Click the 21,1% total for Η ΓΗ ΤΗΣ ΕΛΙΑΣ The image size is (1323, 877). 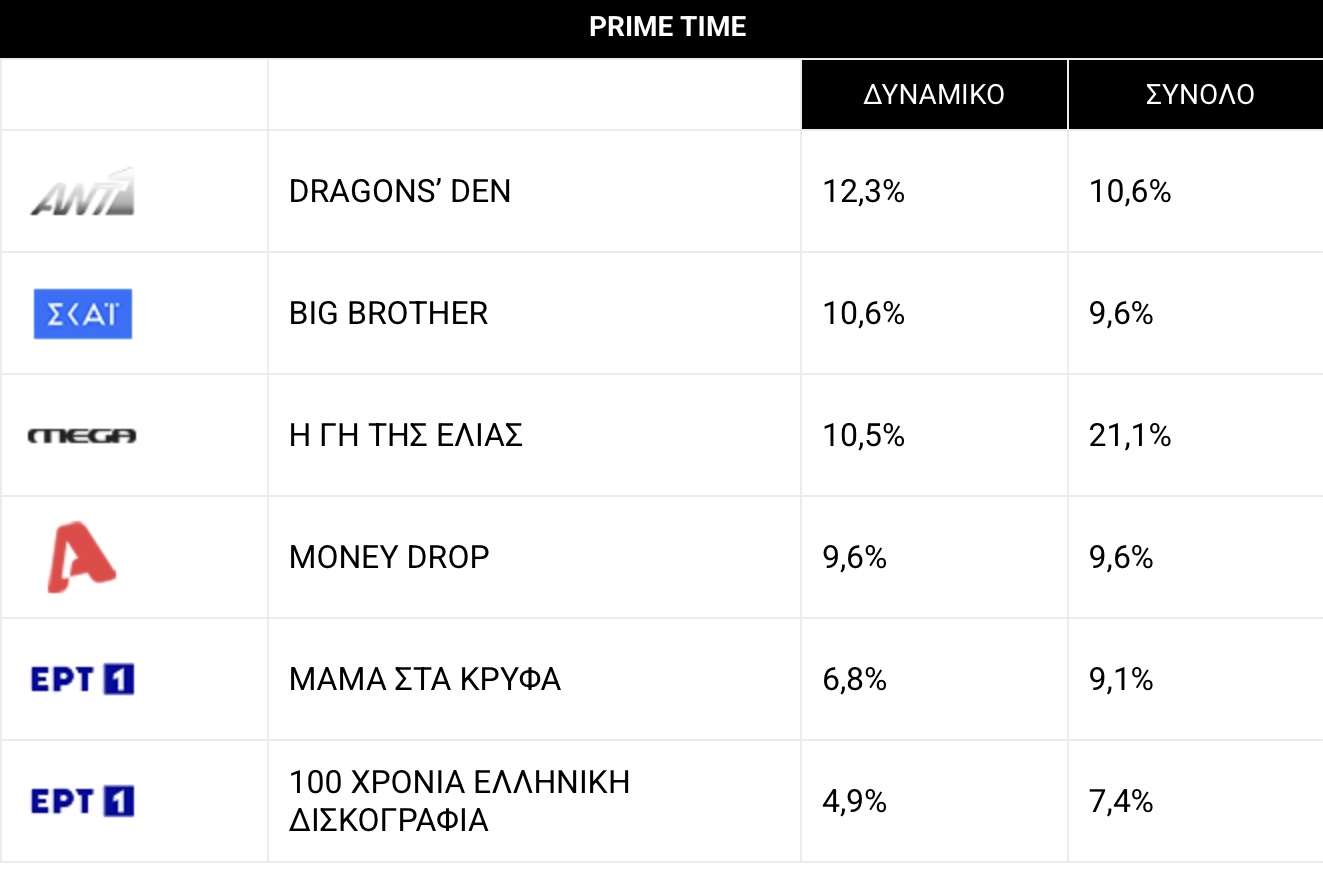tap(1130, 436)
